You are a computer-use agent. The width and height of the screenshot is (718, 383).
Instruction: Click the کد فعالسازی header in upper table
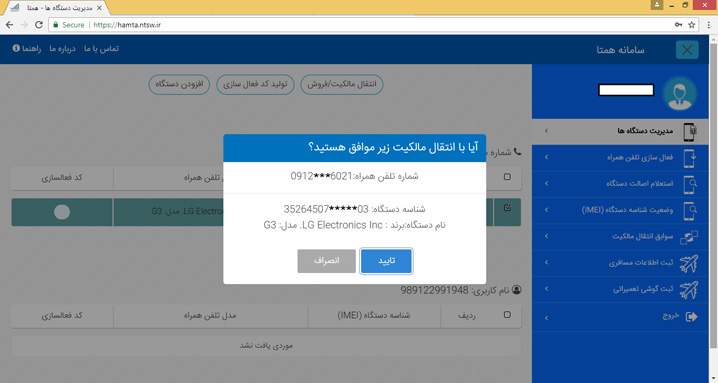(62, 178)
